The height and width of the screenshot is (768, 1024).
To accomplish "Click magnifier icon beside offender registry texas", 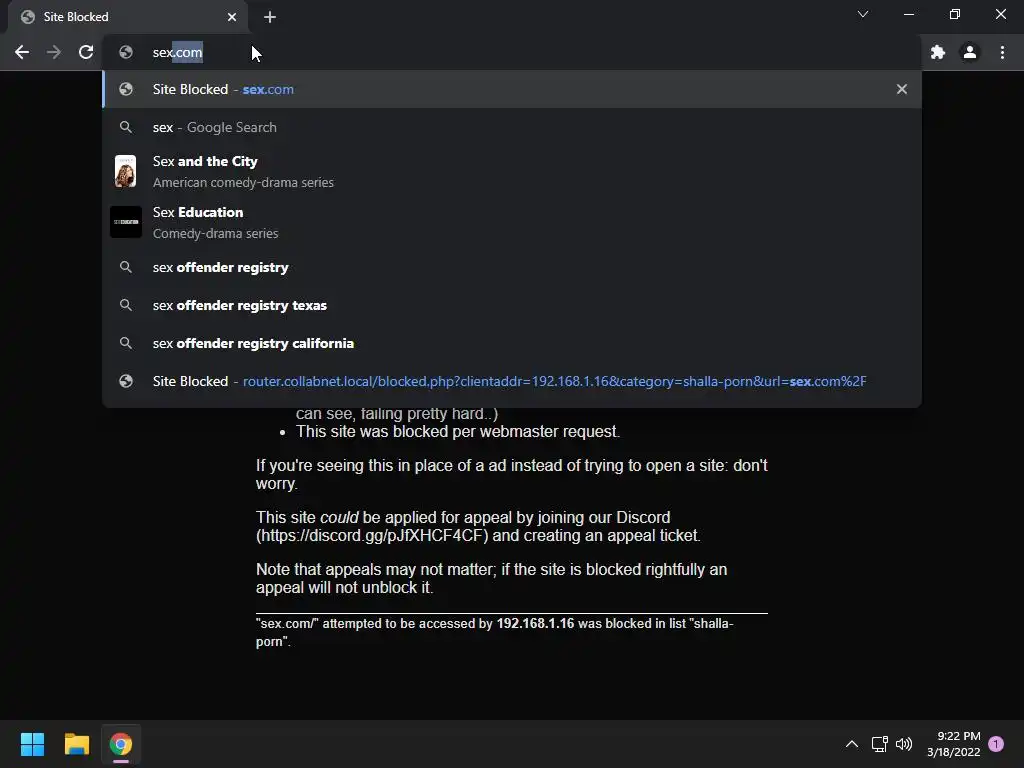I will [x=125, y=305].
